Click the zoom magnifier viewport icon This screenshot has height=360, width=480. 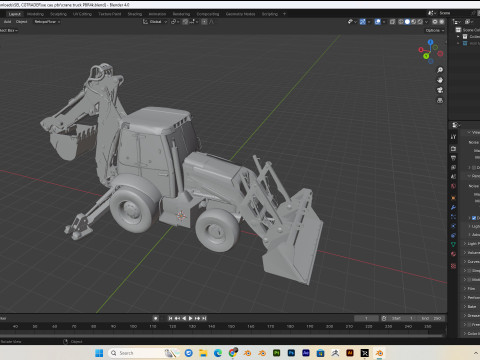click(x=440, y=70)
